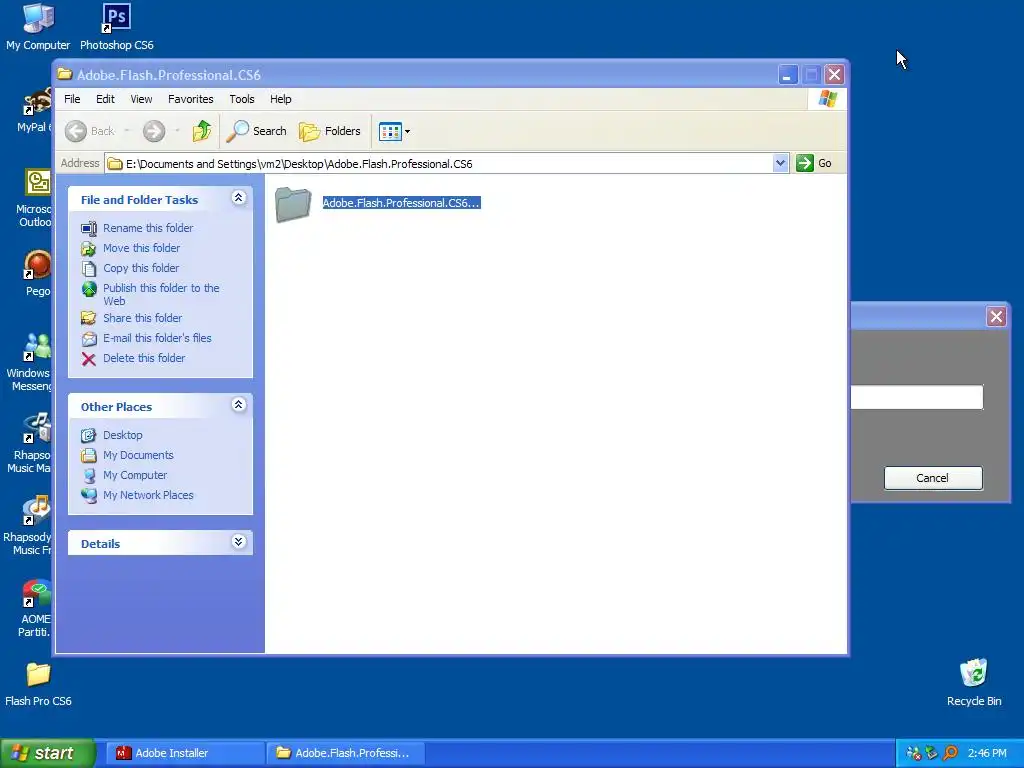Viewport: 1024px width, 768px height.
Task: Click the selected Adobe.Flash.Professional.CS6... folder name
Action: 402,203
